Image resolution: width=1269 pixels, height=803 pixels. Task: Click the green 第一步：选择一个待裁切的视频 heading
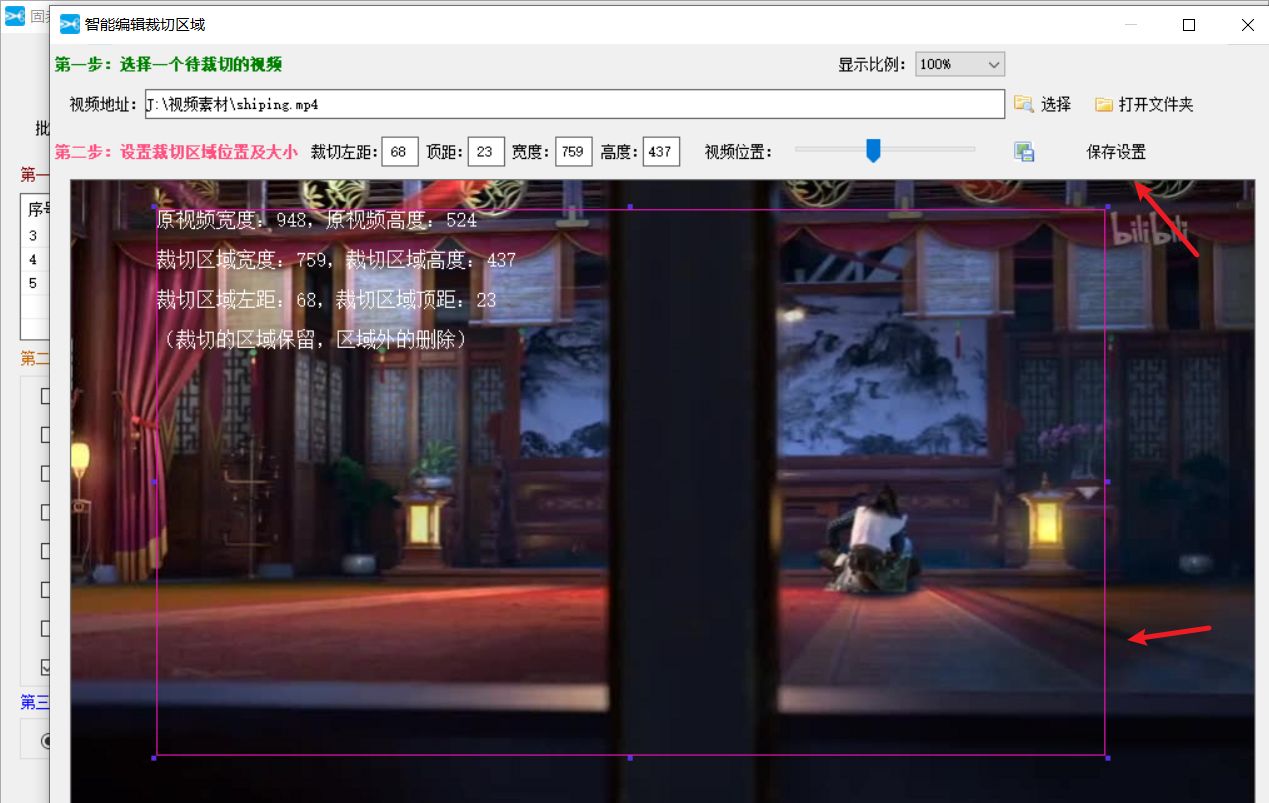pos(169,65)
